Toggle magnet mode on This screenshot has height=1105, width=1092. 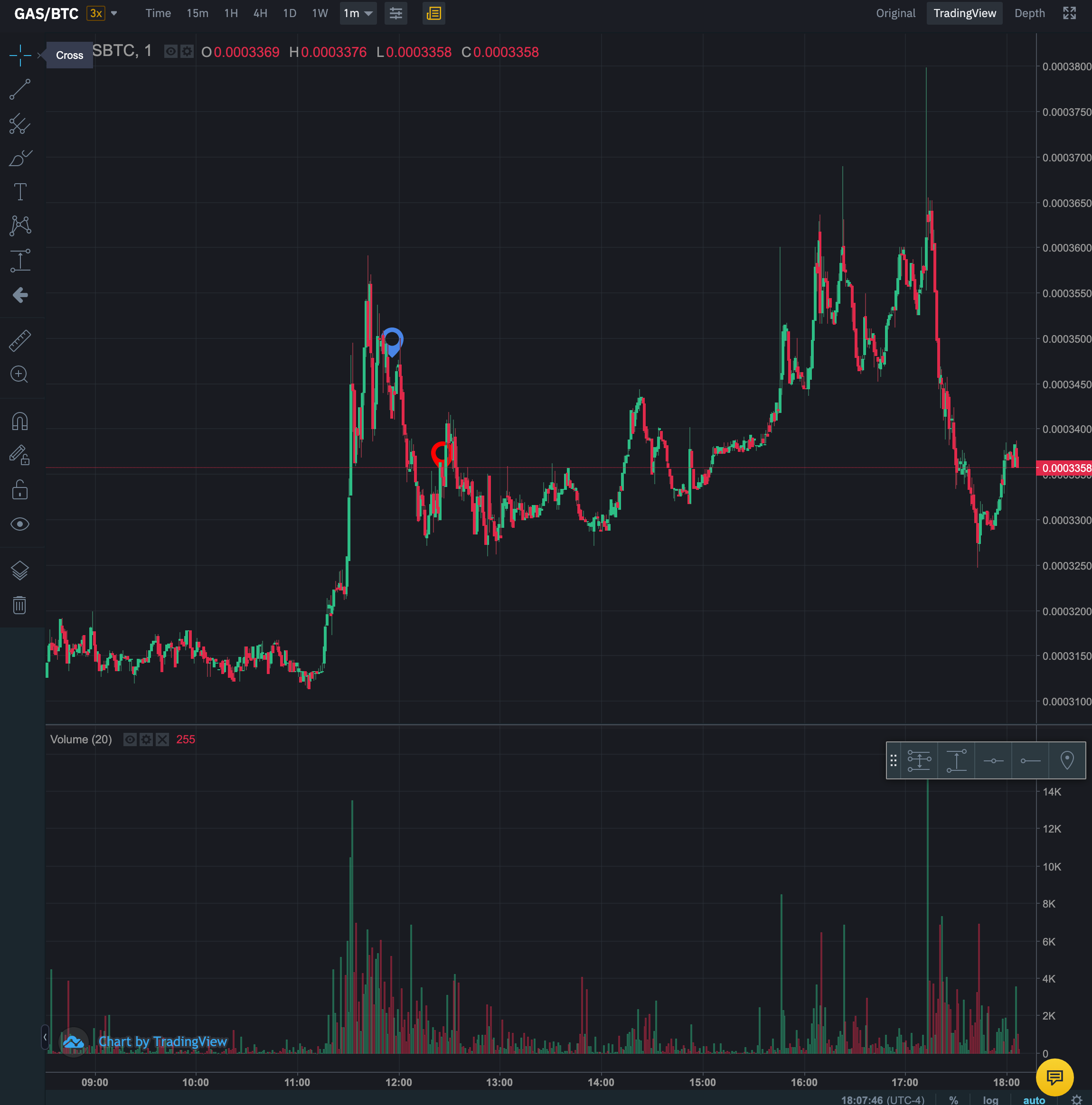[20, 421]
